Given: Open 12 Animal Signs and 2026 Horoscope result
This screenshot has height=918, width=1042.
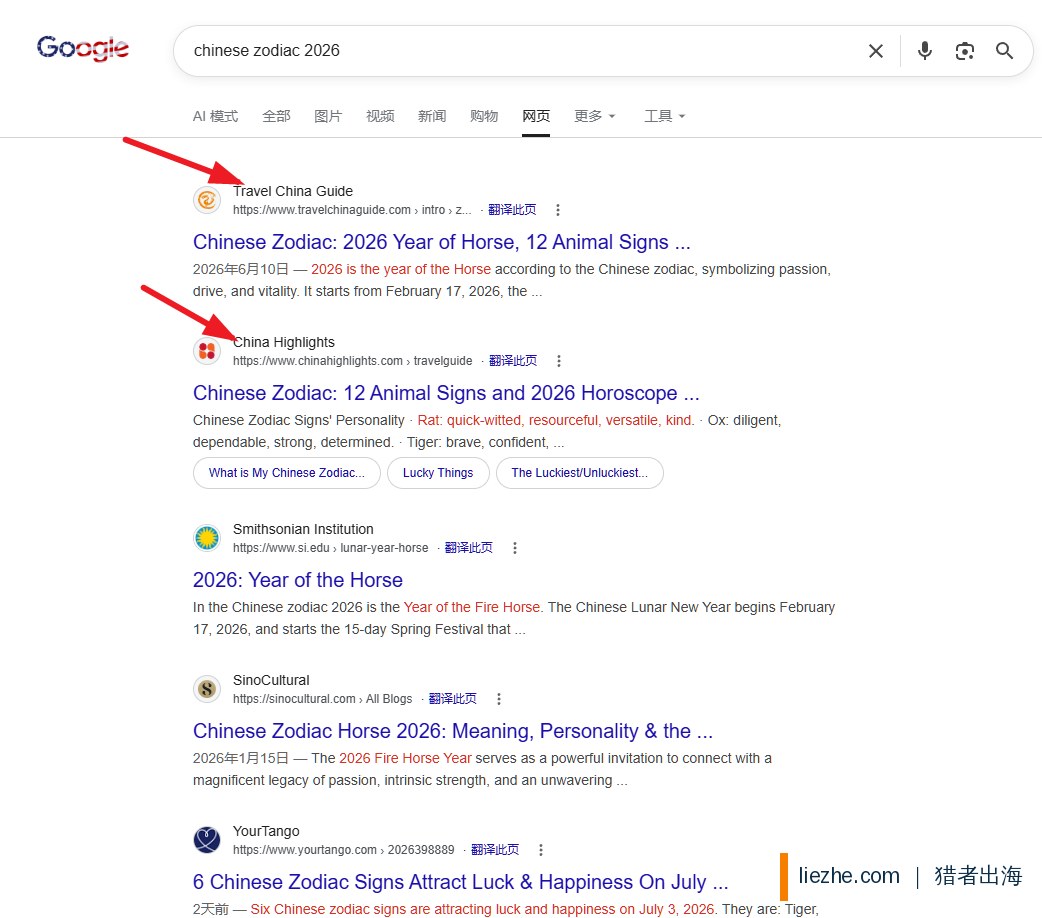Looking at the screenshot, I should coord(446,393).
